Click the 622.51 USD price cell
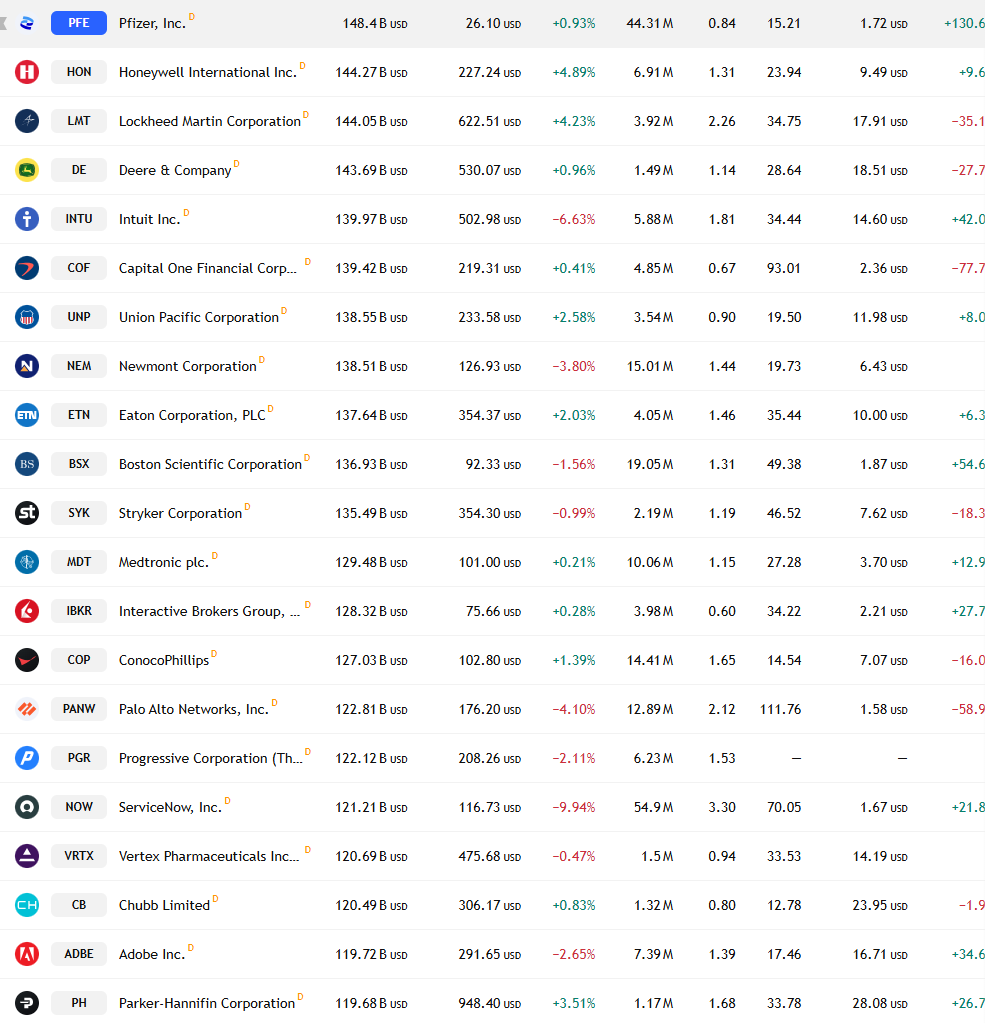Image resolution: width=985 pixels, height=1023 pixels. 489,121
